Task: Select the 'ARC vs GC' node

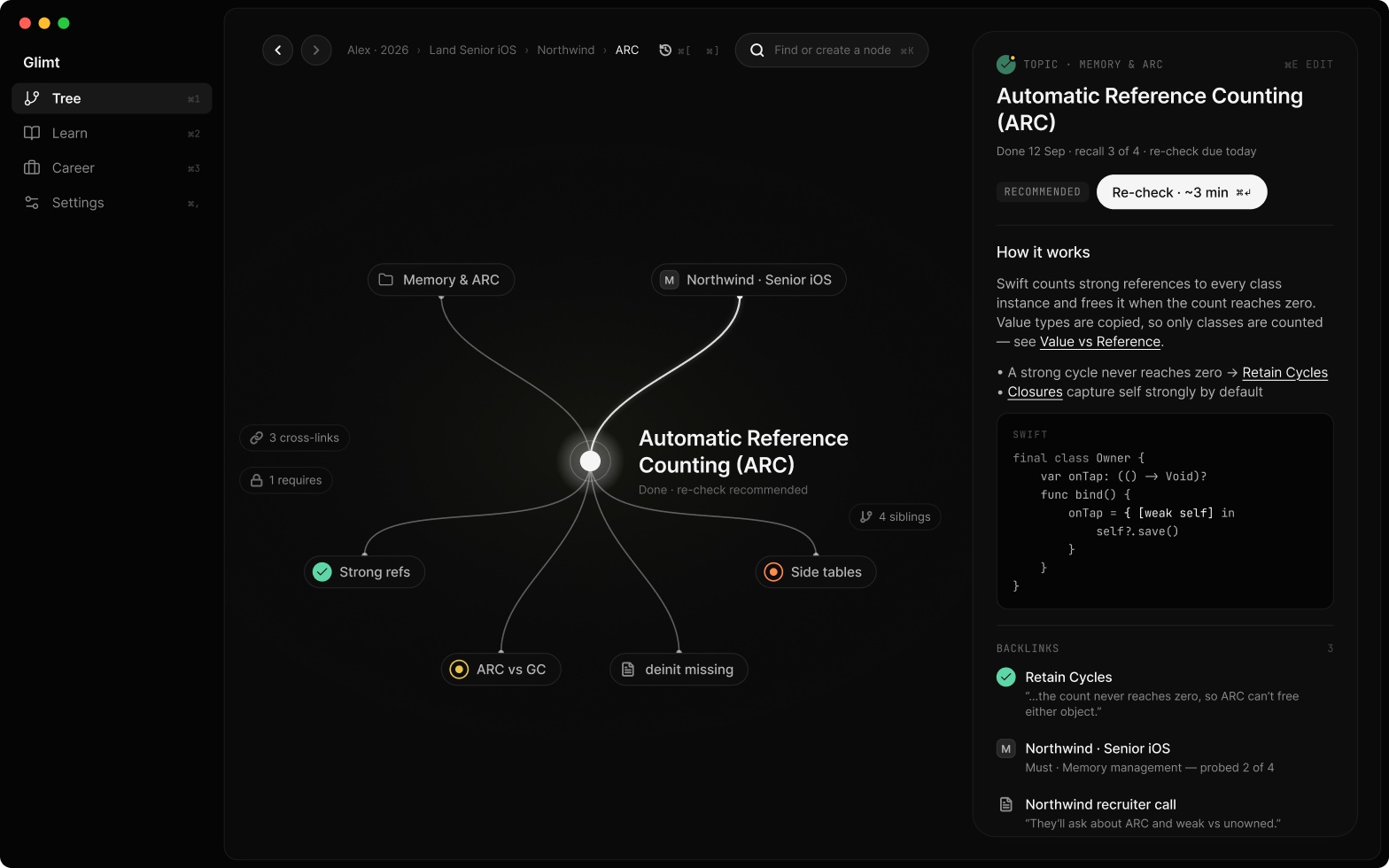Action: pos(501,670)
